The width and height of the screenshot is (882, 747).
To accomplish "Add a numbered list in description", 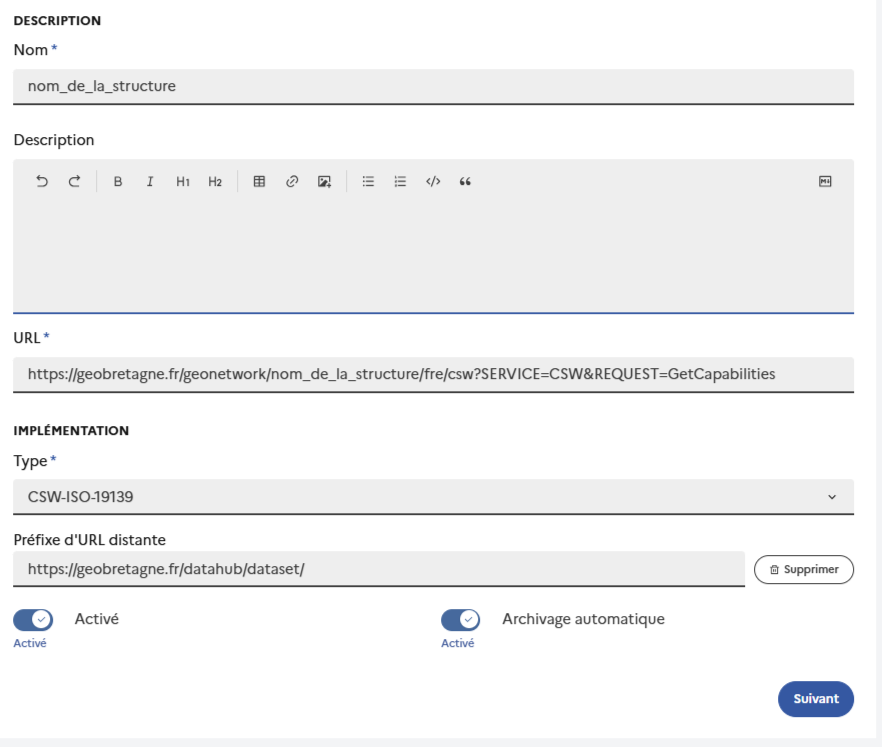I will [x=400, y=182].
